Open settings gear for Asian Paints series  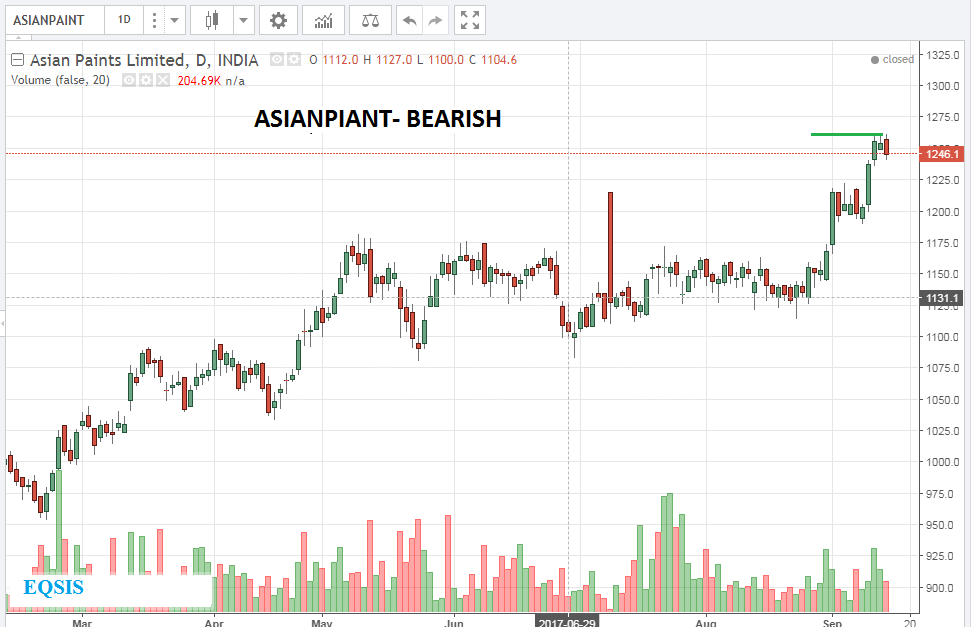tap(294, 60)
